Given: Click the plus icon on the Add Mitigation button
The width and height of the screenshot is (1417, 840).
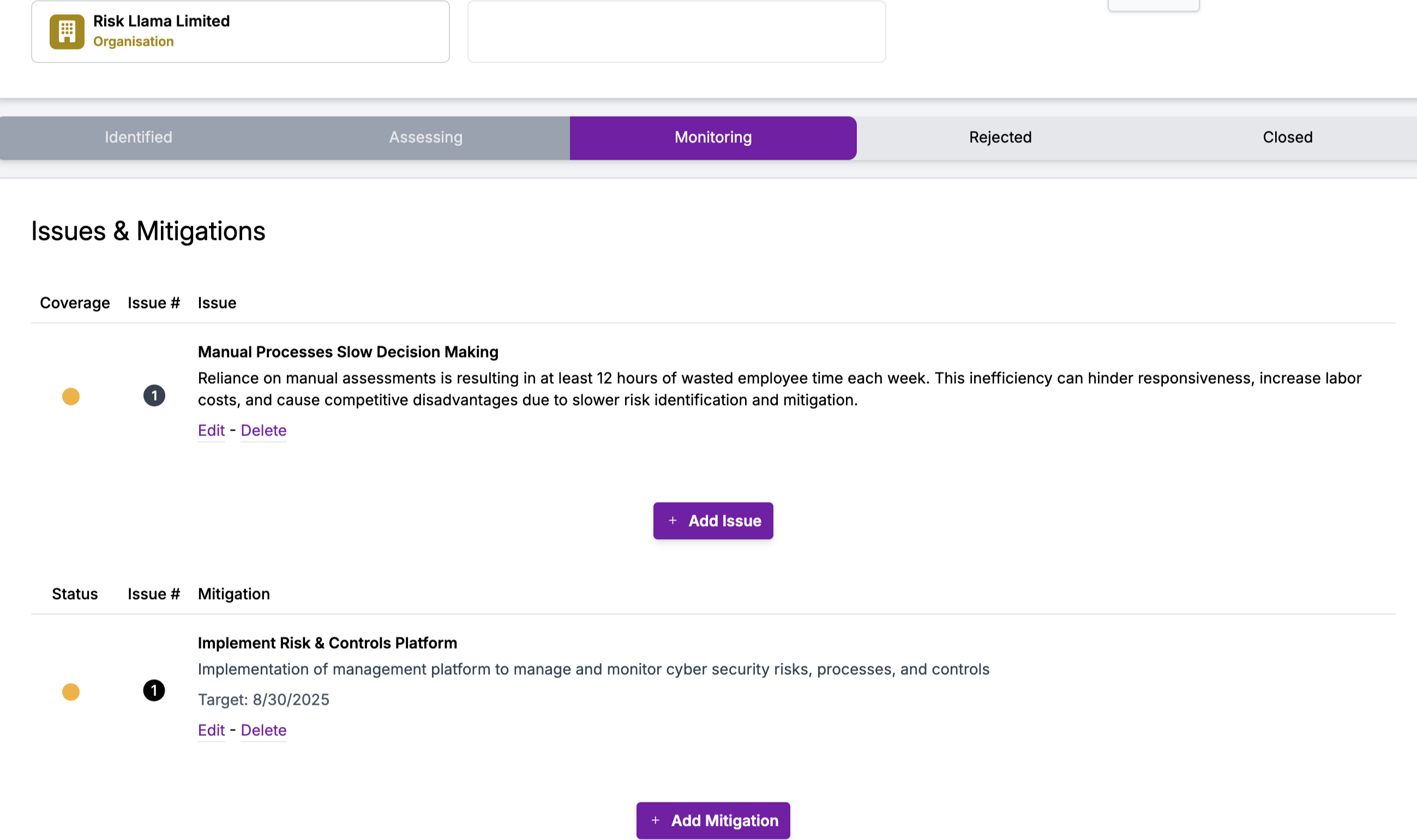Looking at the screenshot, I should click(656, 820).
